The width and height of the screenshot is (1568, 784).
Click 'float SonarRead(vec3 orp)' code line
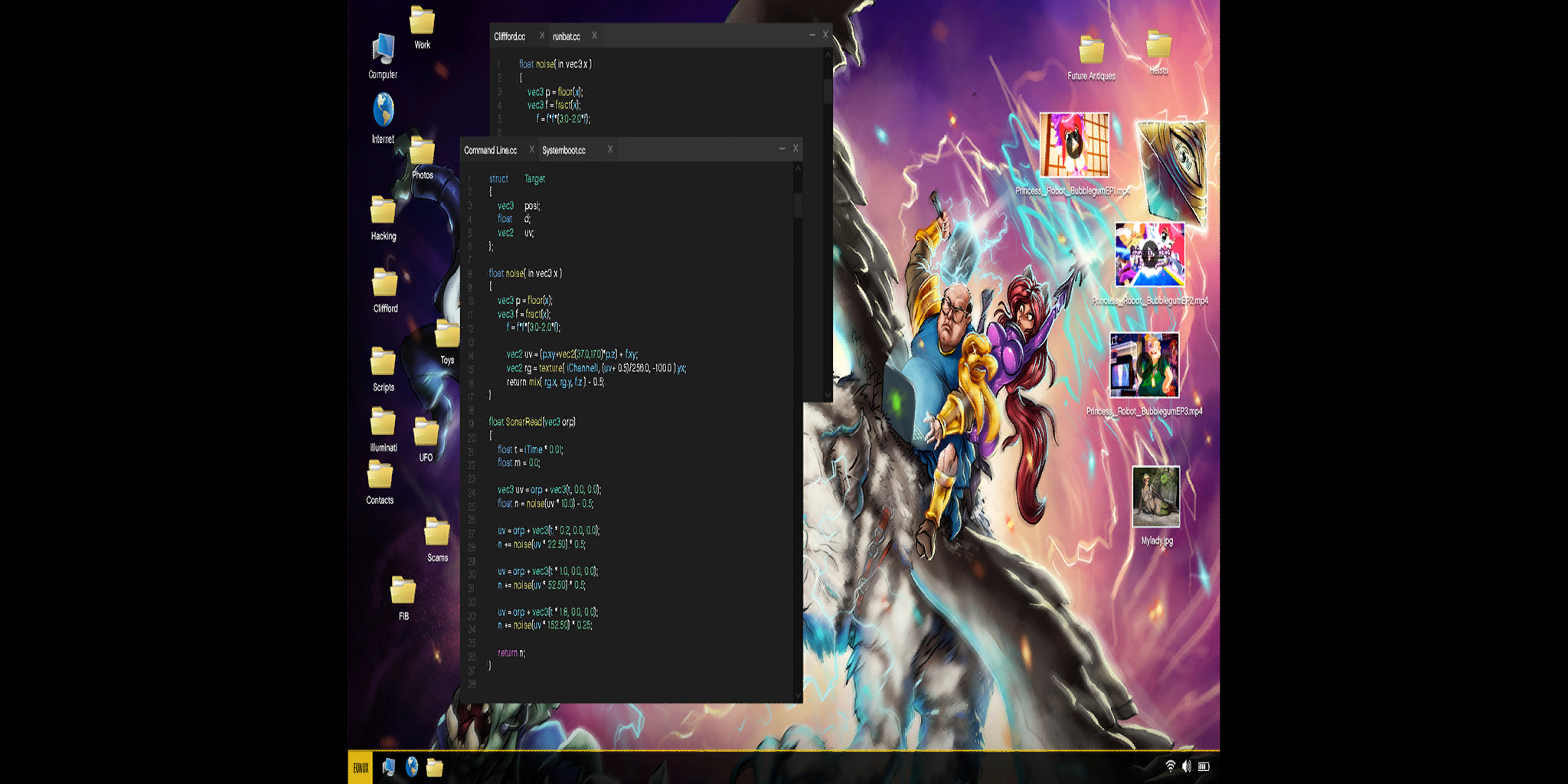(532, 422)
